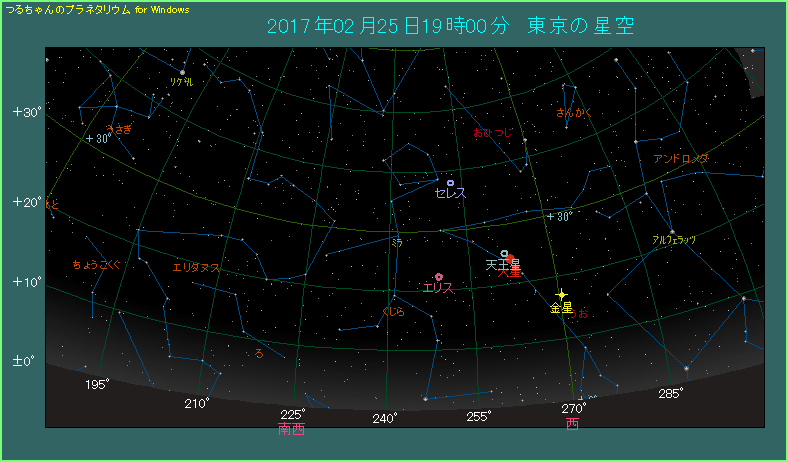The height and width of the screenshot is (462, 788).
Task: Click the Venus (金星) star marker
Action: click(x=561, y=294)
